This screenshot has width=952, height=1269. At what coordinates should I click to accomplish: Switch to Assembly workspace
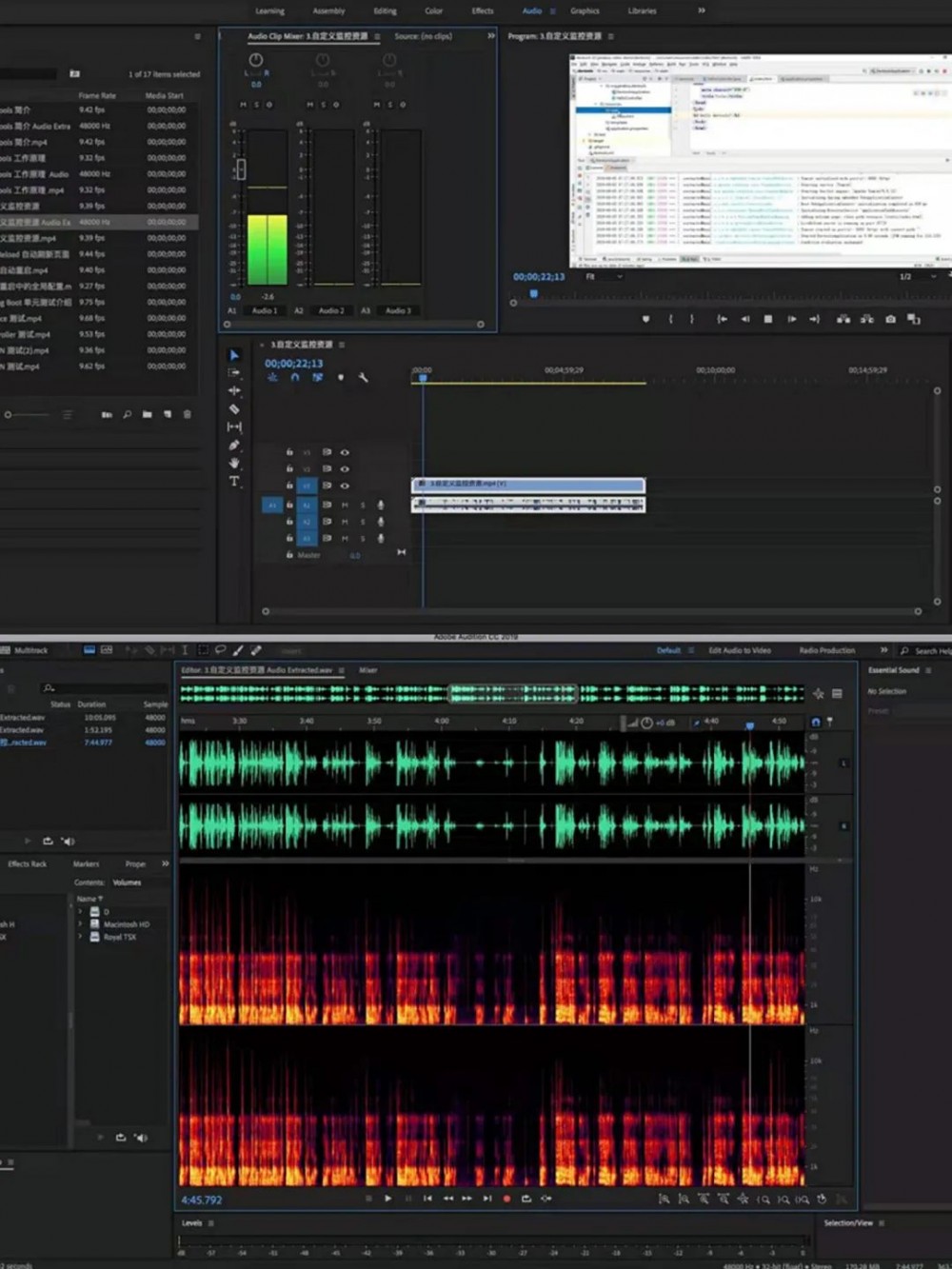coord(329,10)
